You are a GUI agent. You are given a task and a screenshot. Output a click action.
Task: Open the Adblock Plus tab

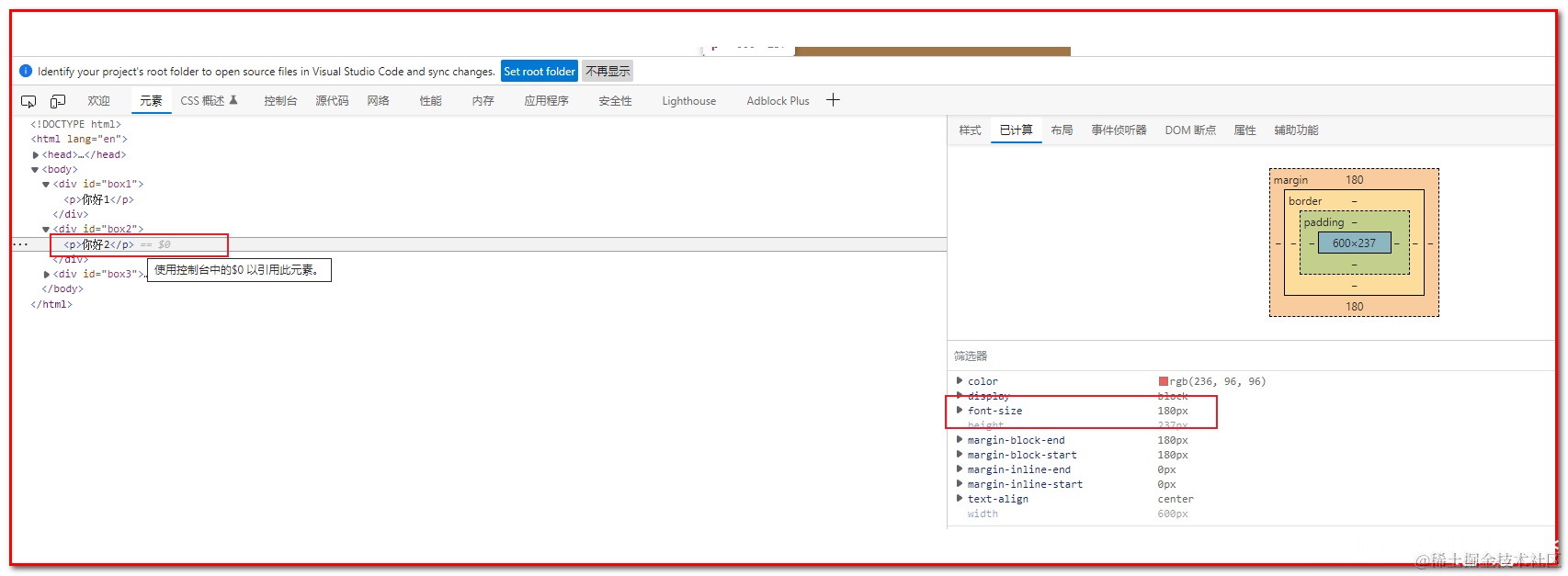click(778, 101)
